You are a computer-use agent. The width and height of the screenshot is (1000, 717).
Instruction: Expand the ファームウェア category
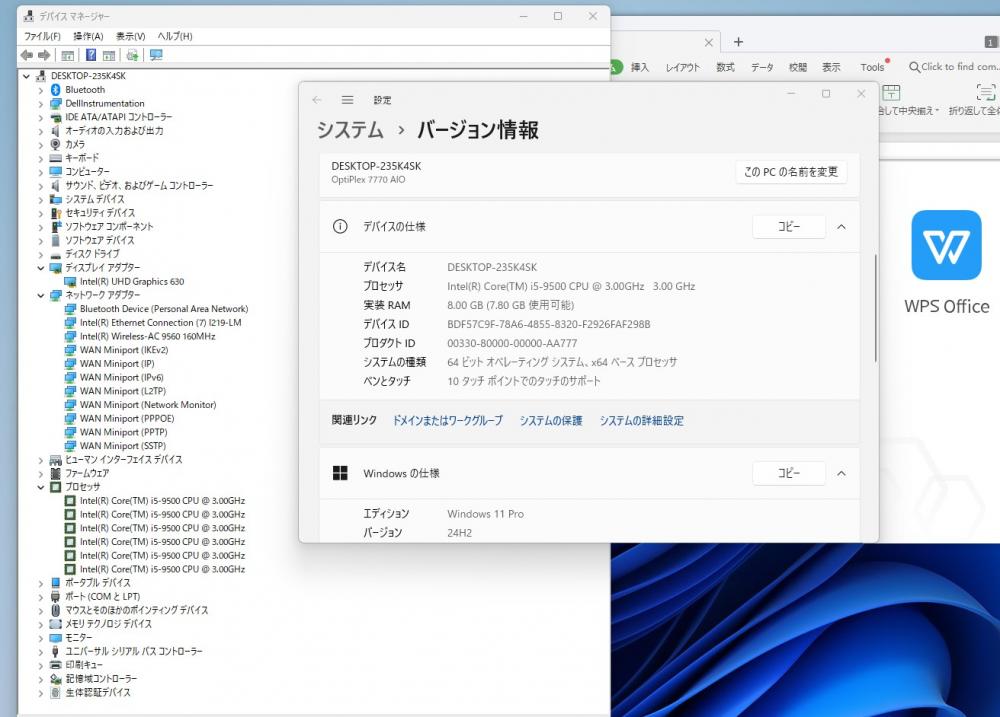pyautogui.click(x=41, y=474)
